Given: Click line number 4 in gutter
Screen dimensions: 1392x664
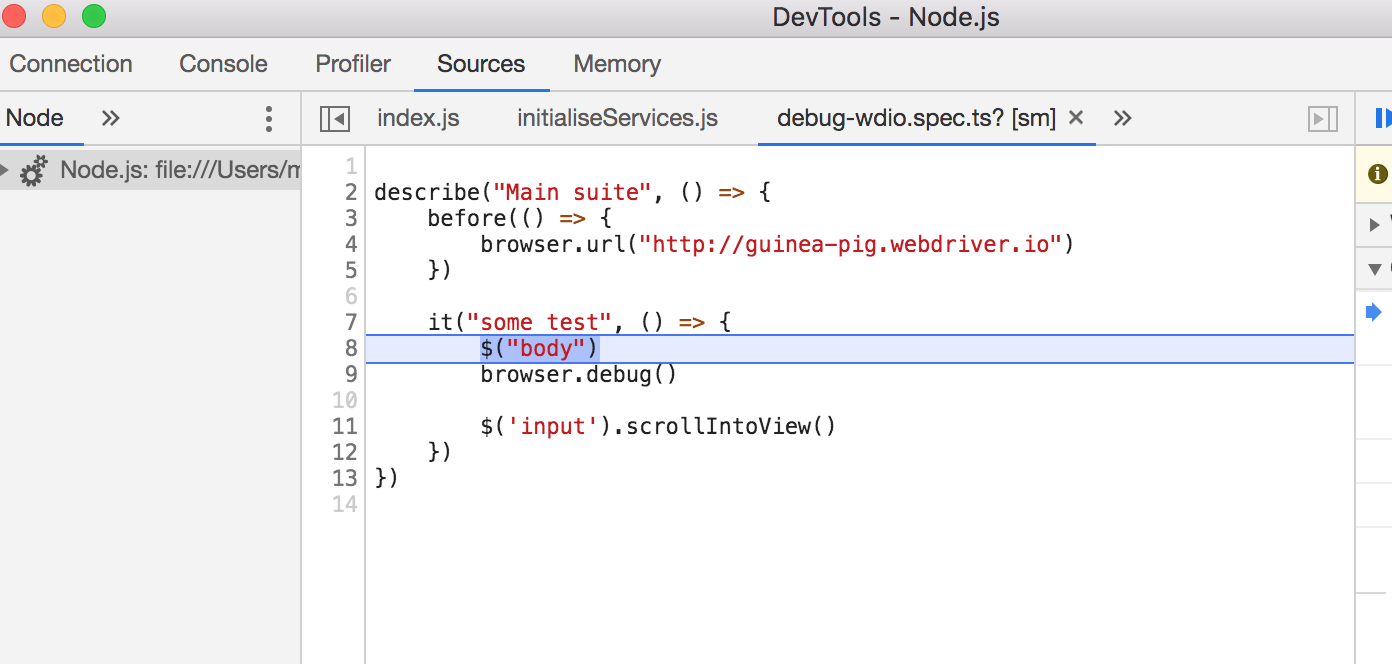Looking at the screenshot, I should (350, 244).
